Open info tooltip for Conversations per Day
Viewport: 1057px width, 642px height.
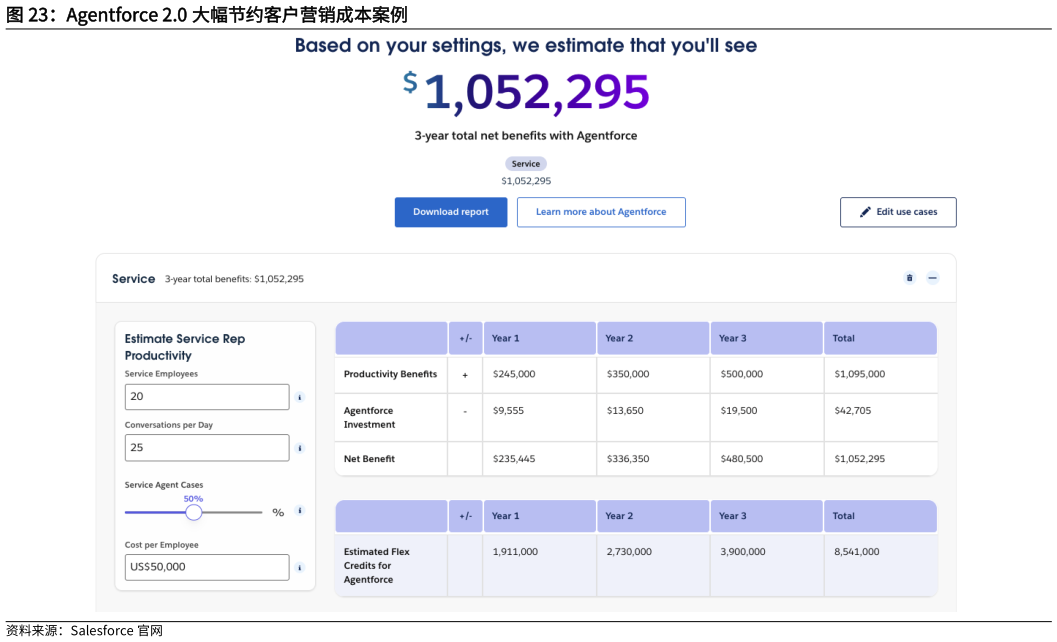[x=299, y=448]
